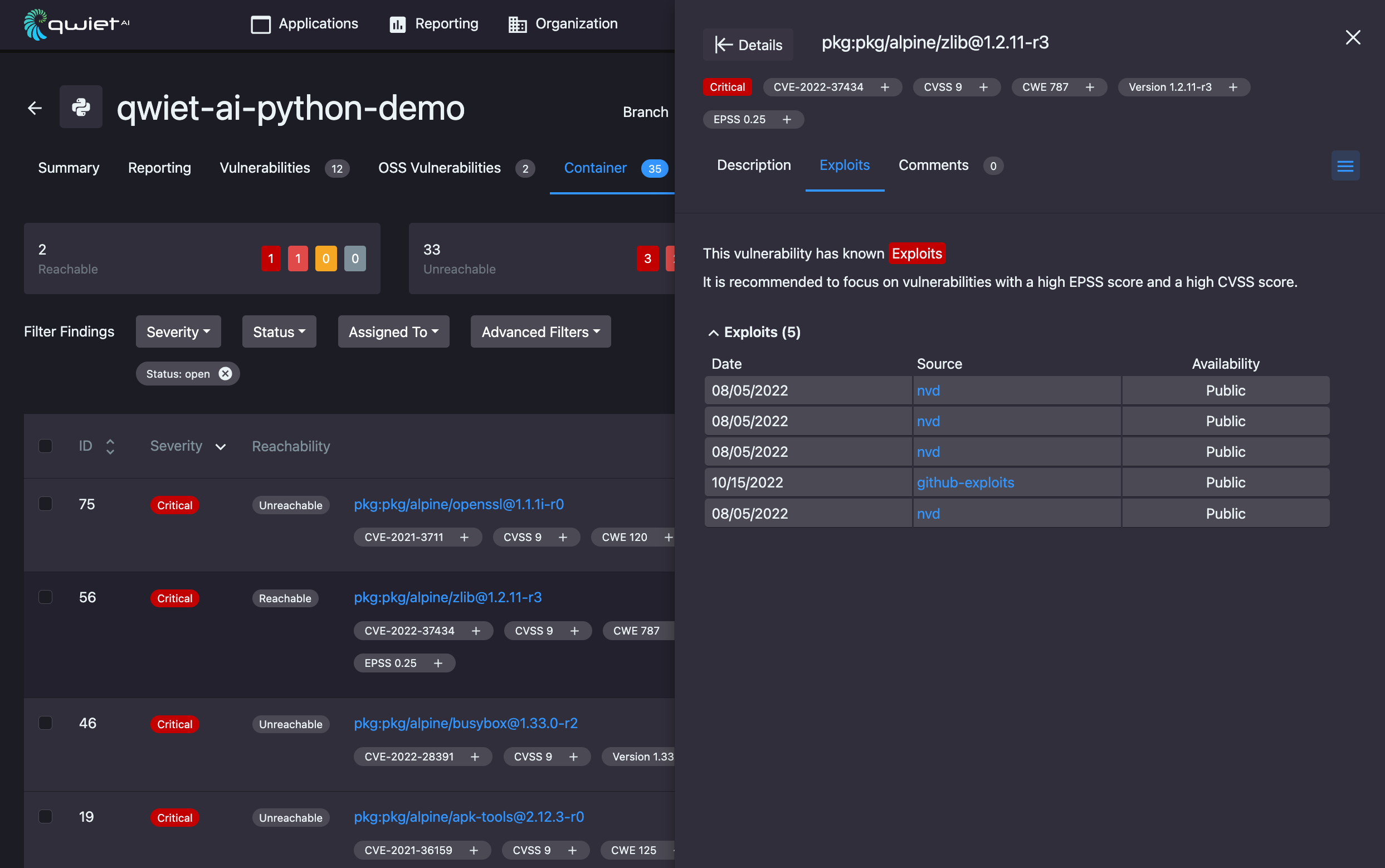Go back with the arrow beside qwiet-ai-python-demo
Viewport: 1385px width, 868px height.
click(35, 108)
